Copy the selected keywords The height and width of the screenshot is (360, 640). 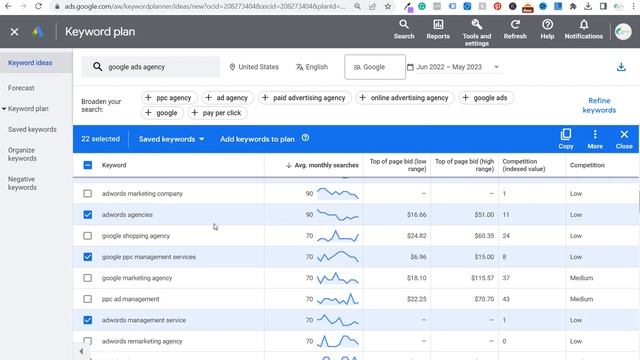566,139
